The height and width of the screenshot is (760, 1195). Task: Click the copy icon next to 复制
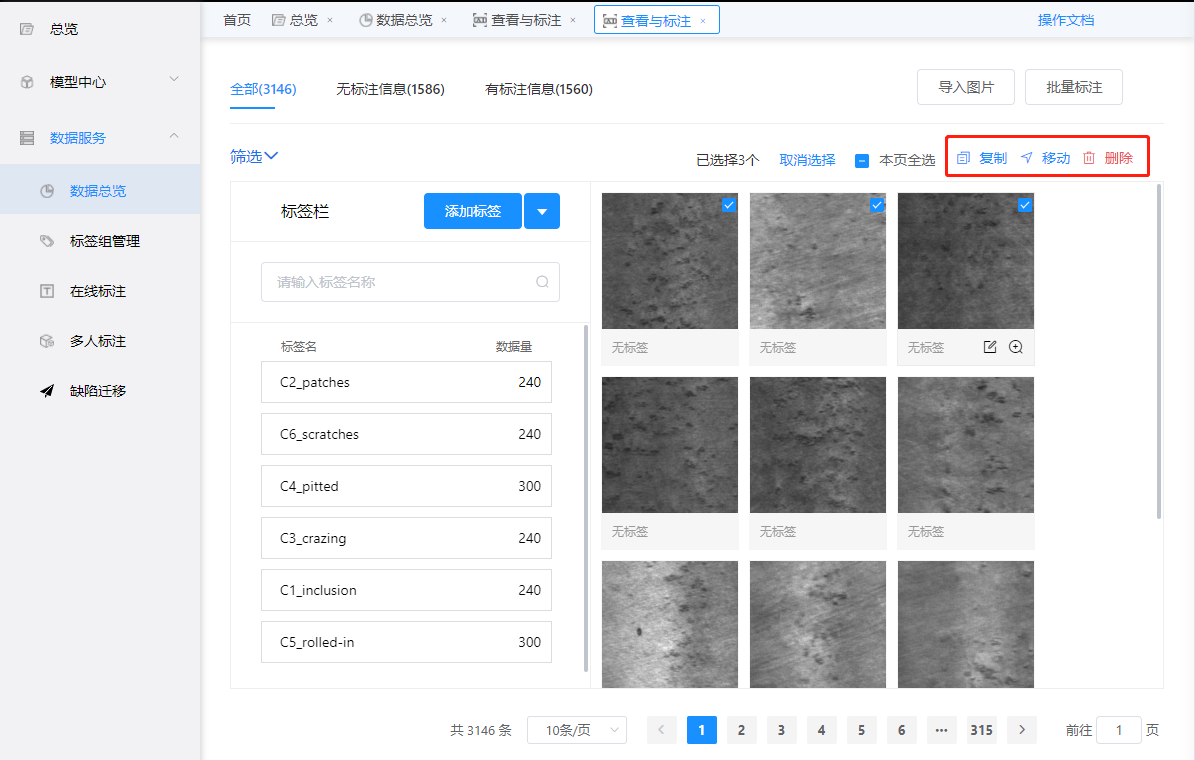pos(963,158)
